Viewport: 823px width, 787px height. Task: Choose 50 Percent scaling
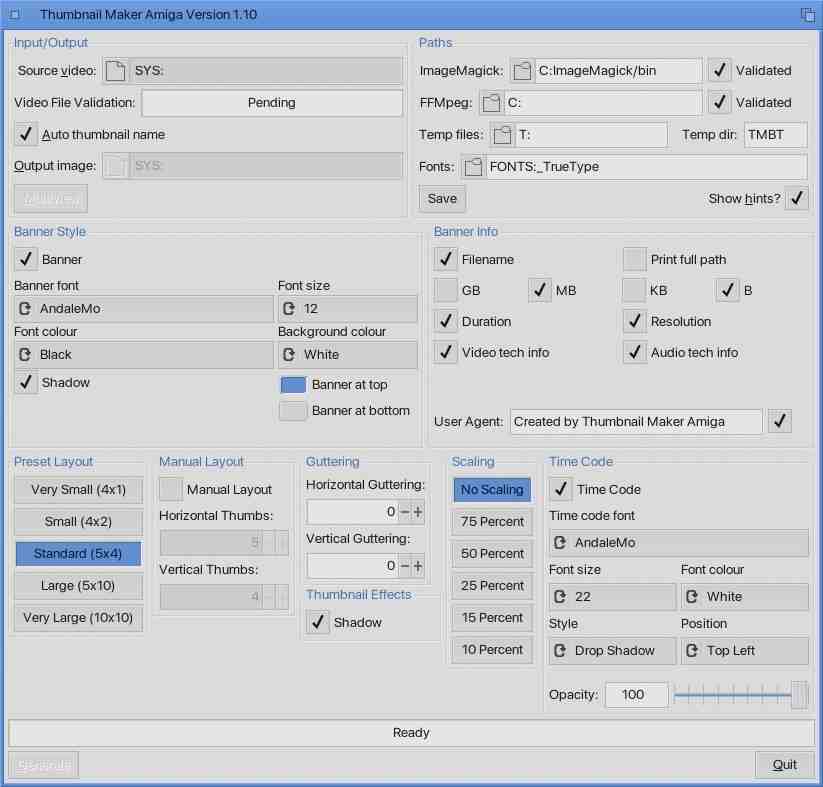[x=491, y=554]
